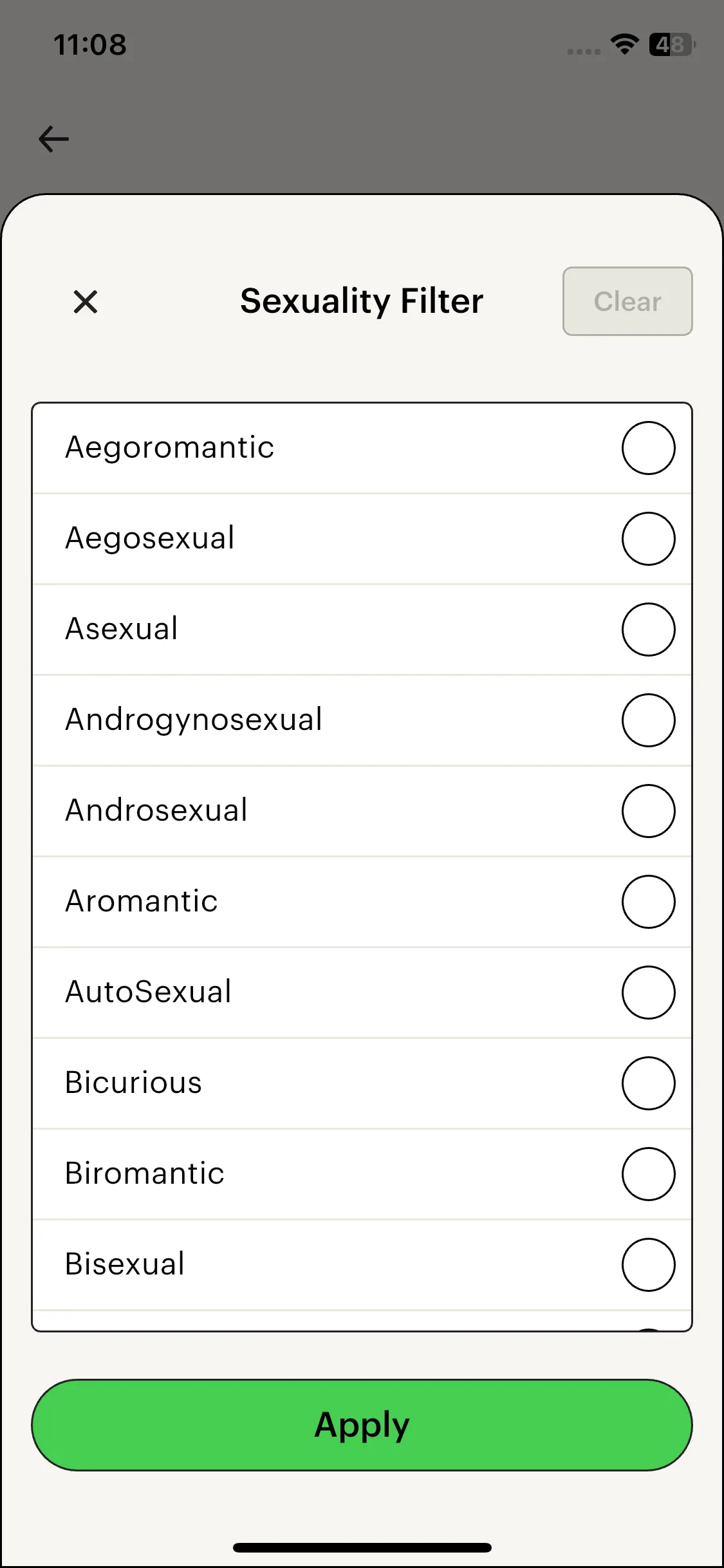Tap the home indicator bar
This screenshot has width=724, height=1568.
tap(362, 1547)
